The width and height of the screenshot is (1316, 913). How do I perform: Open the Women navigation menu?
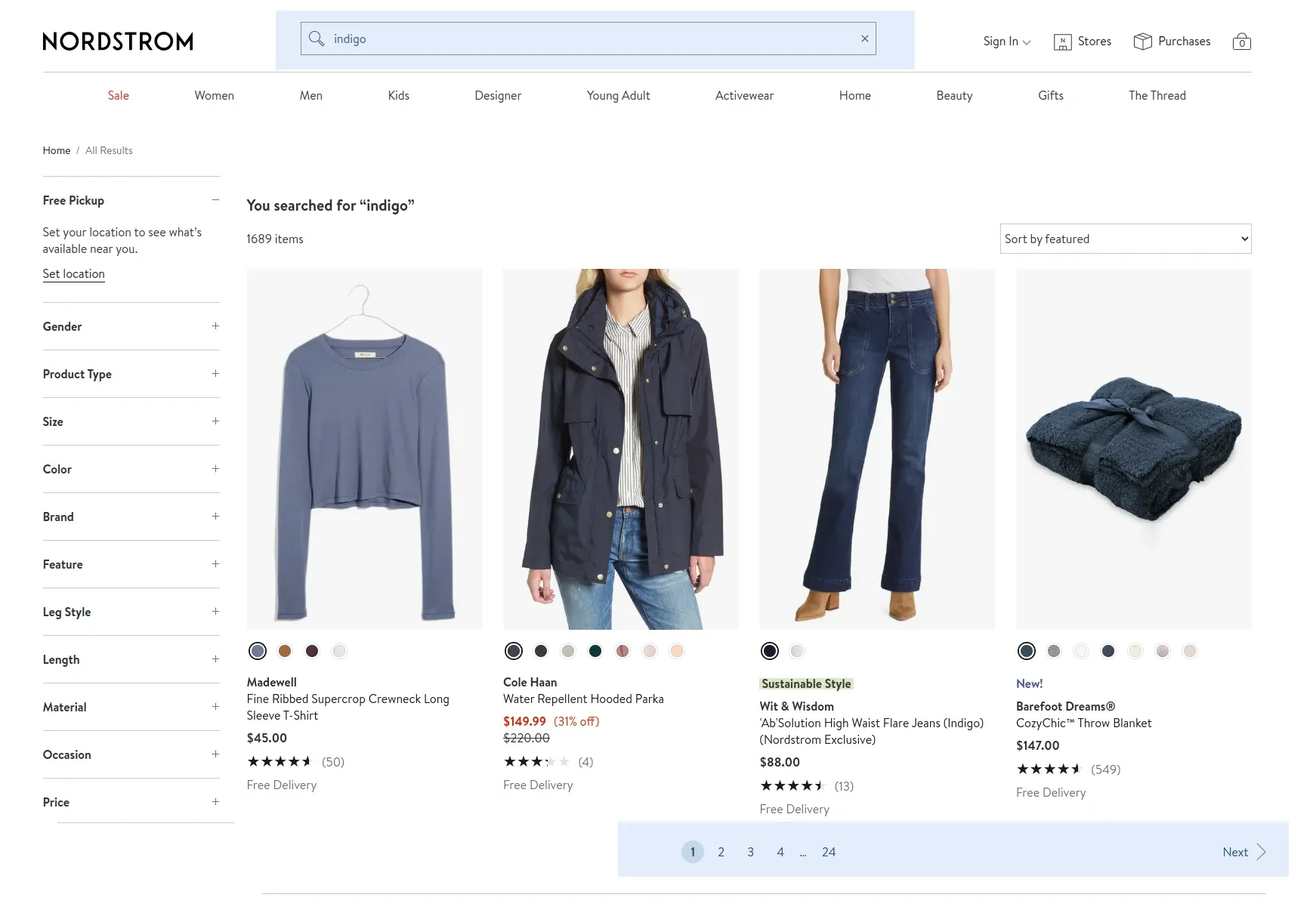point(214,95)
